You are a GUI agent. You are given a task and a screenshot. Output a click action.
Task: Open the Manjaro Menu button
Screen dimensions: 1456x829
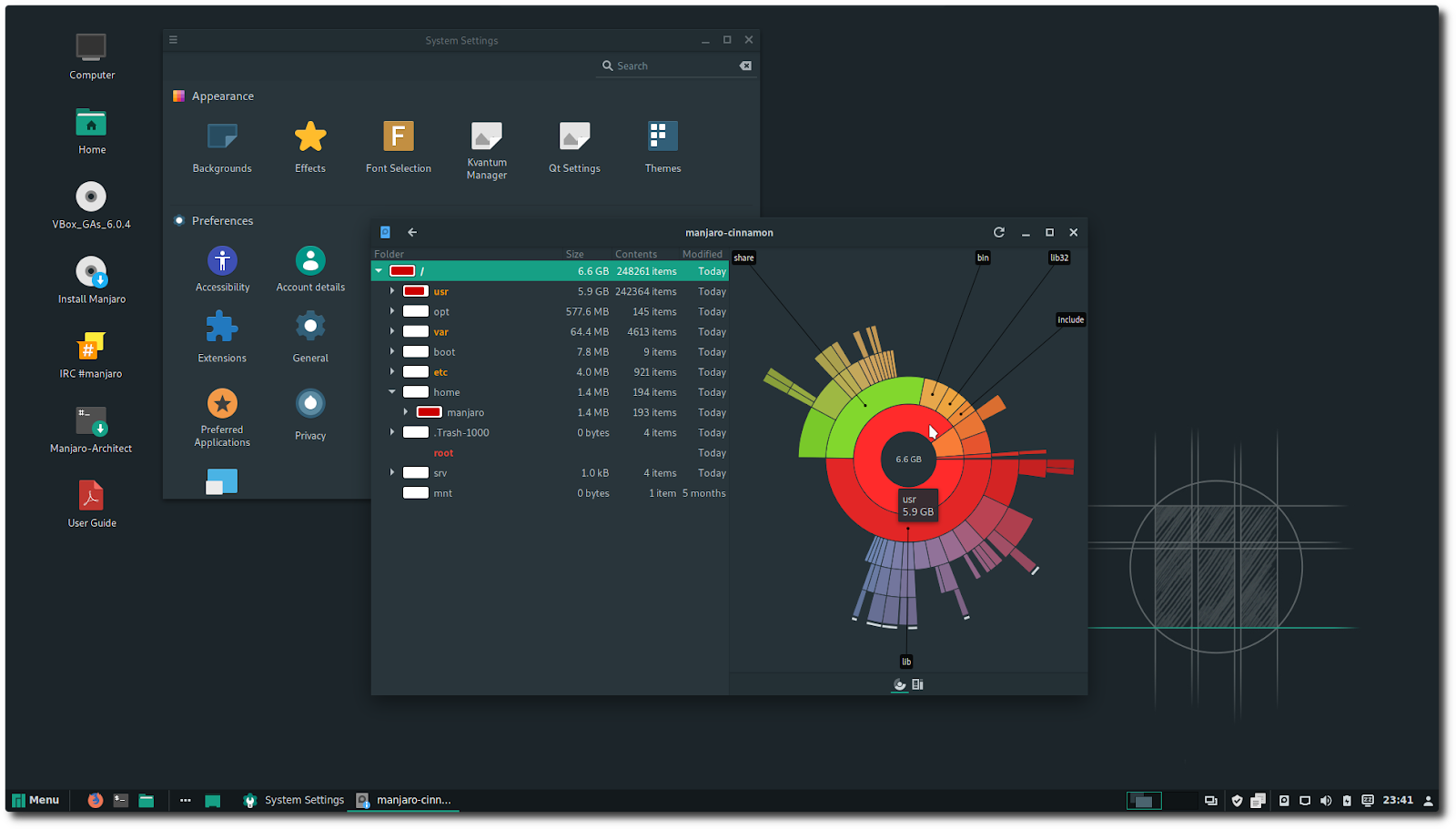pos(36,800)
